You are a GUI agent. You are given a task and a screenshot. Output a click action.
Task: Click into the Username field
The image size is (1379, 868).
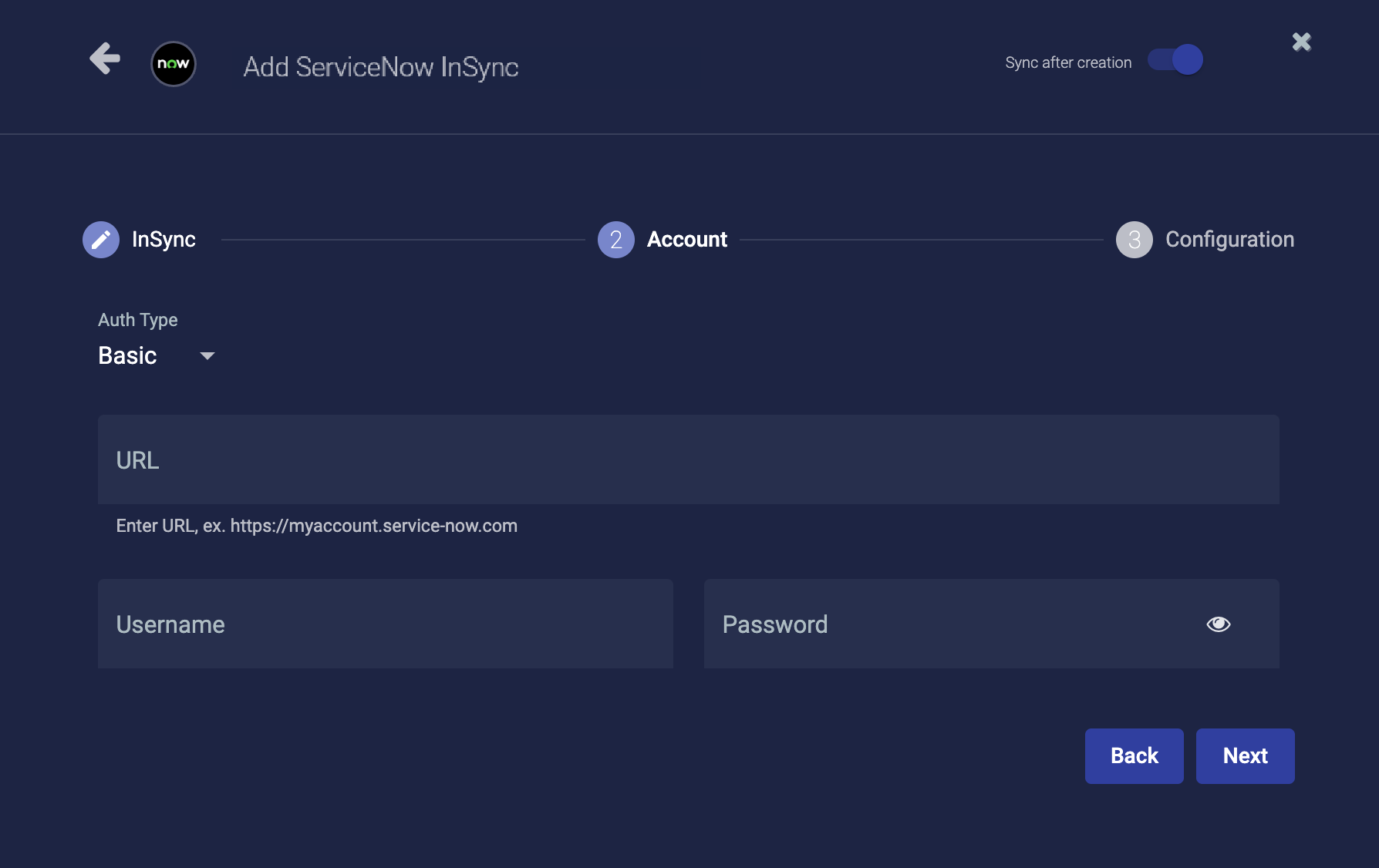tap(385, 624)
